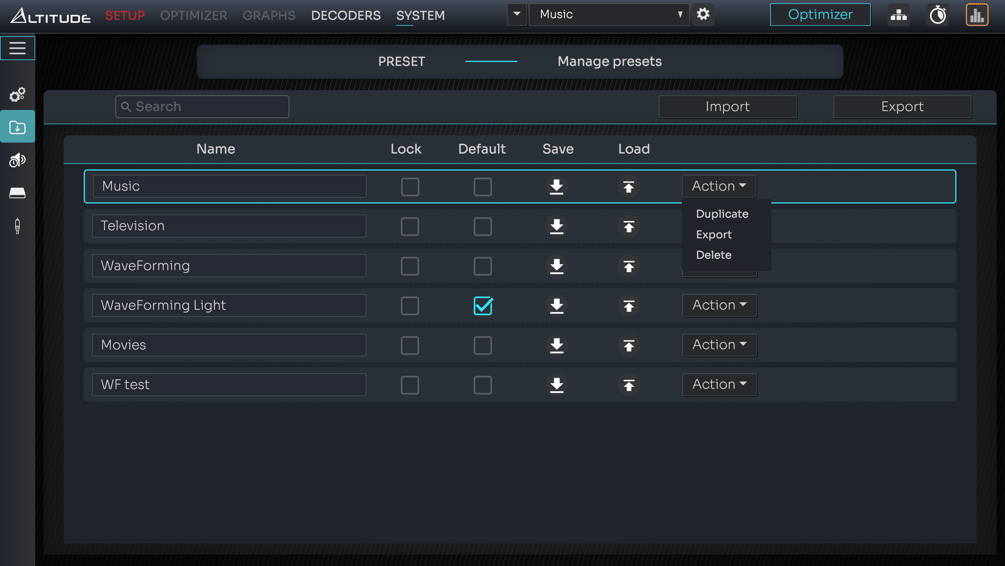Viewport: 1005px width, 566px height.
Task: Save the WF test preset
Action: pyautogui.click(x=556, y=385)
